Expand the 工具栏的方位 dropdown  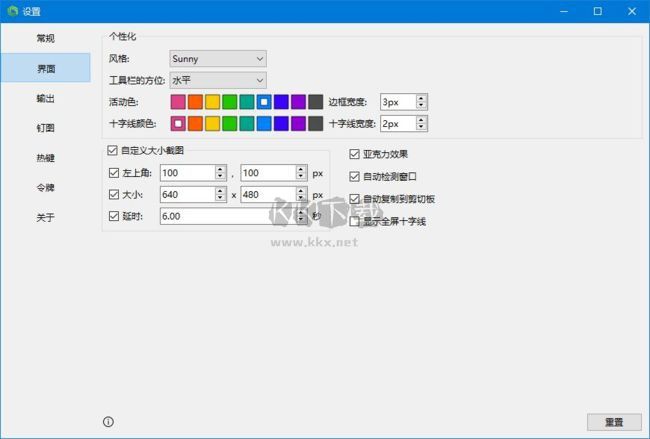click(x=218, y=80)
